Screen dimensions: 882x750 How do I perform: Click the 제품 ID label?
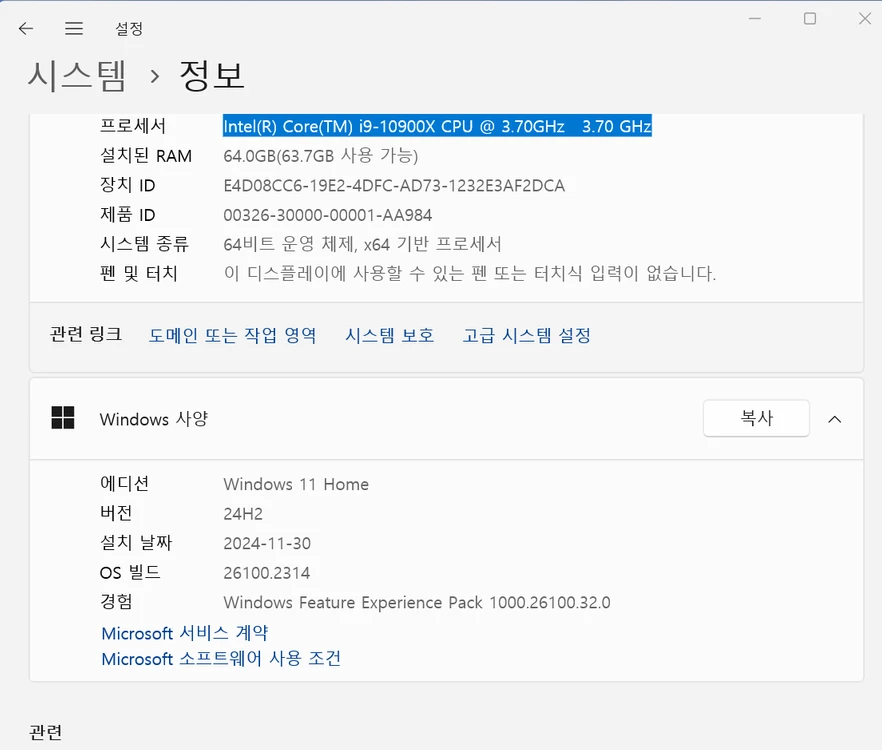127,215
